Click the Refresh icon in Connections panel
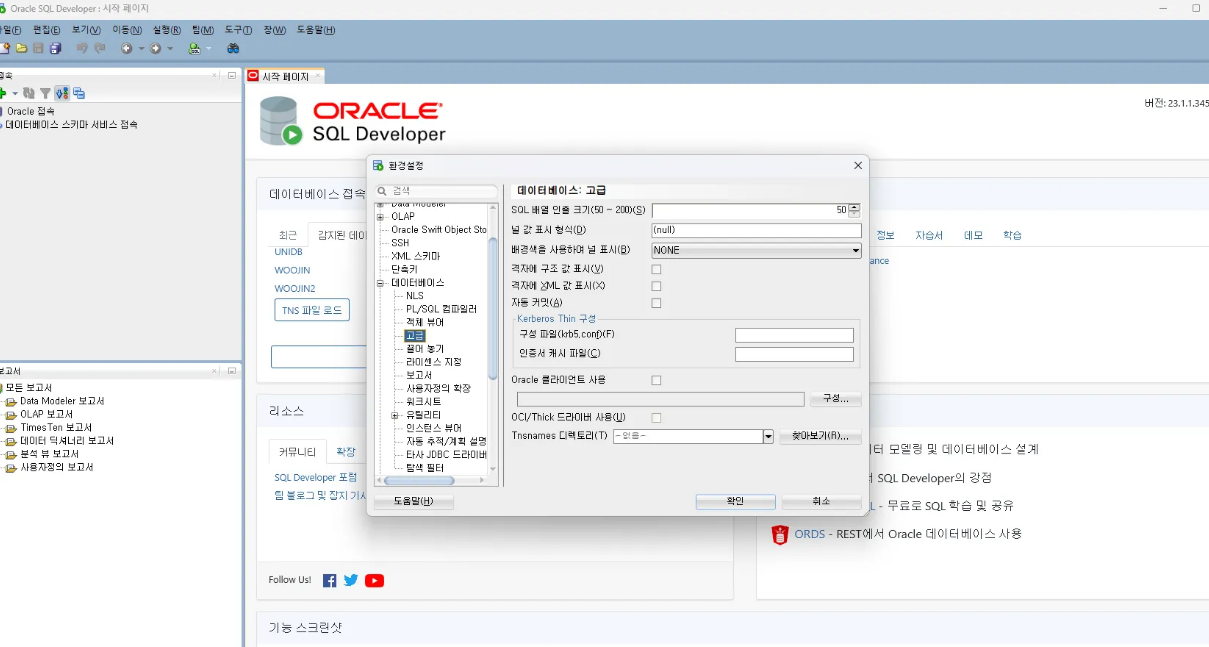 [29, 93]
